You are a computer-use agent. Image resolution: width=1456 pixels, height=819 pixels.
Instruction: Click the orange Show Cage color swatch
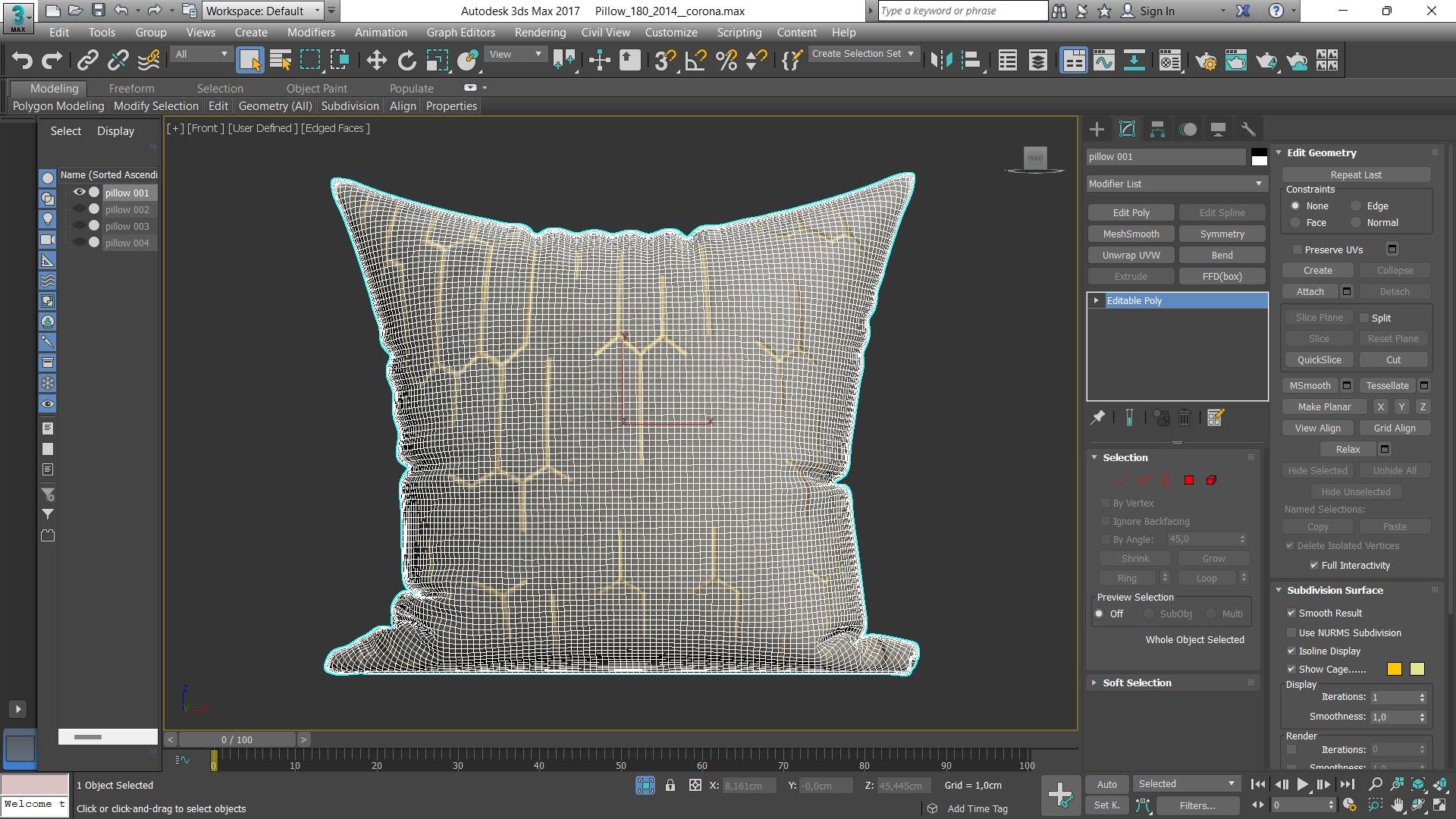point(1394,669)
